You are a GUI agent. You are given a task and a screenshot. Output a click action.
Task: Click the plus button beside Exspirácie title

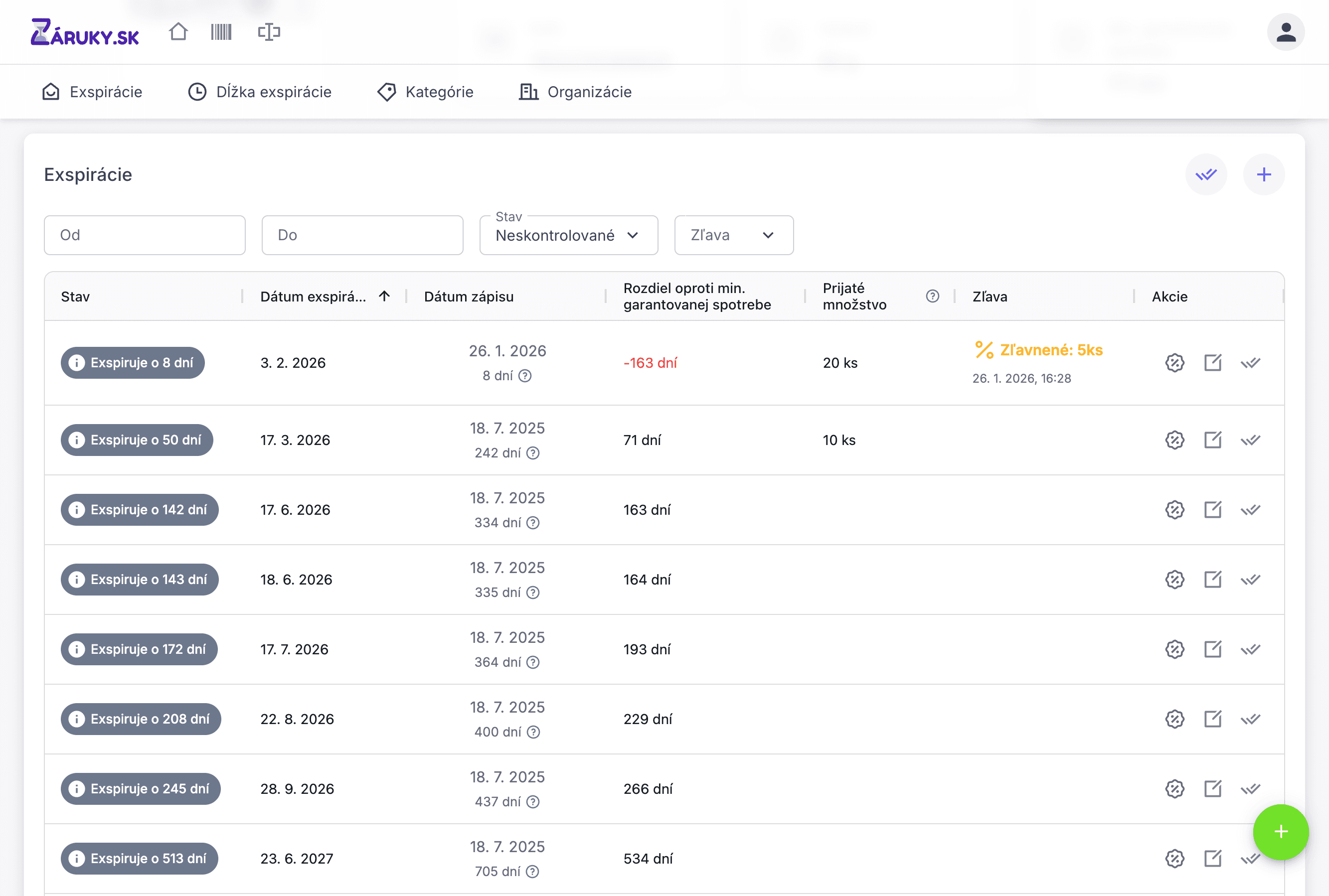[1263, 174]
